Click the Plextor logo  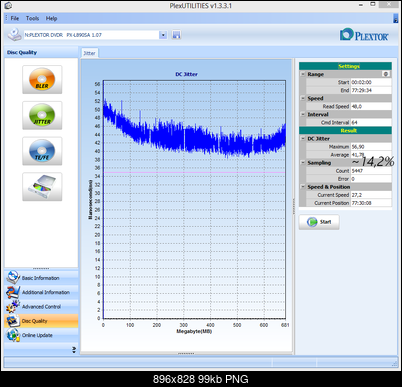click(364, 35)
